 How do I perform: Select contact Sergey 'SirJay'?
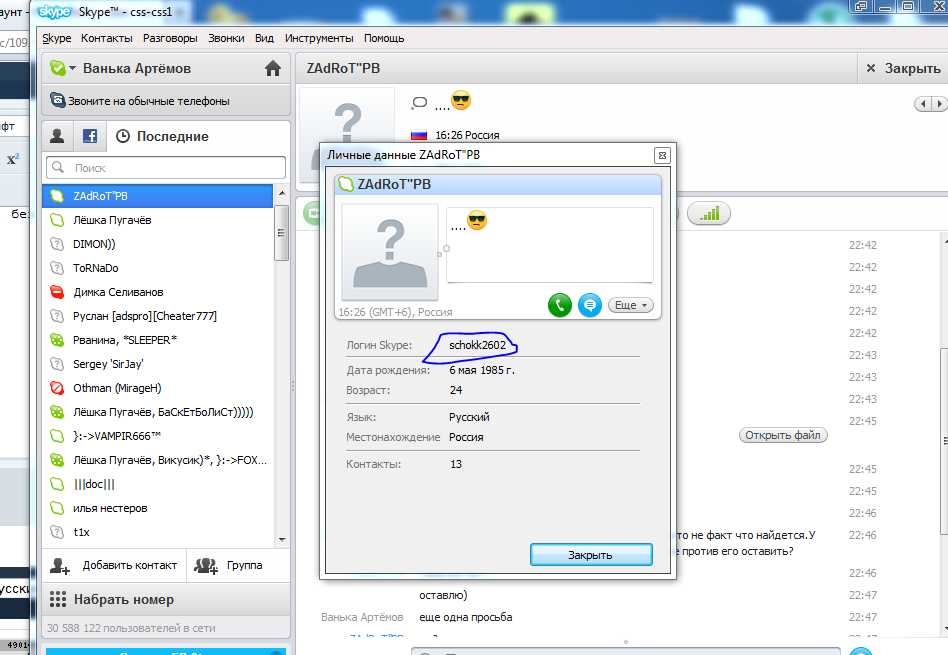[x=158, y=364]
